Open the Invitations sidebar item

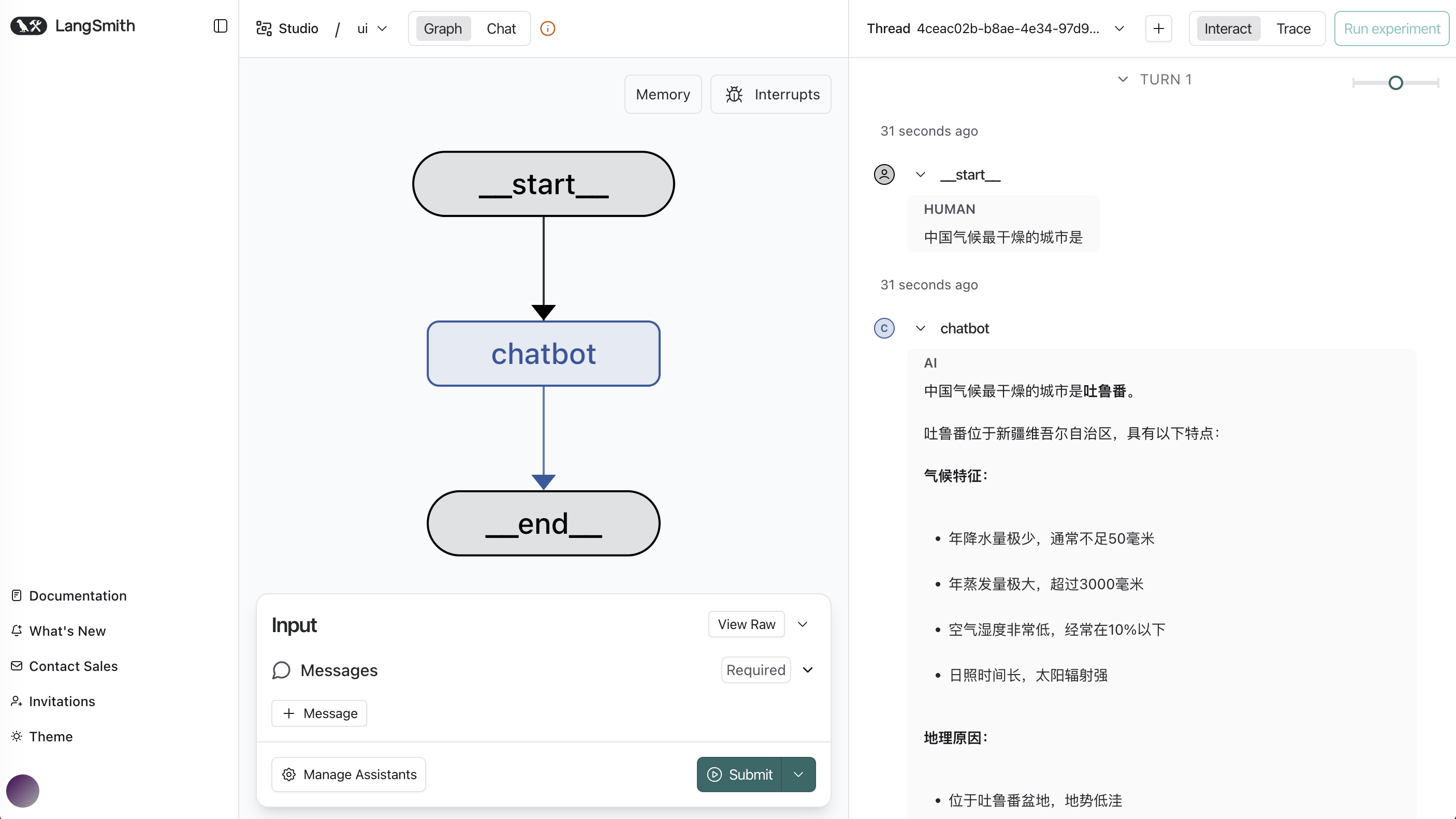coord(62,701)
